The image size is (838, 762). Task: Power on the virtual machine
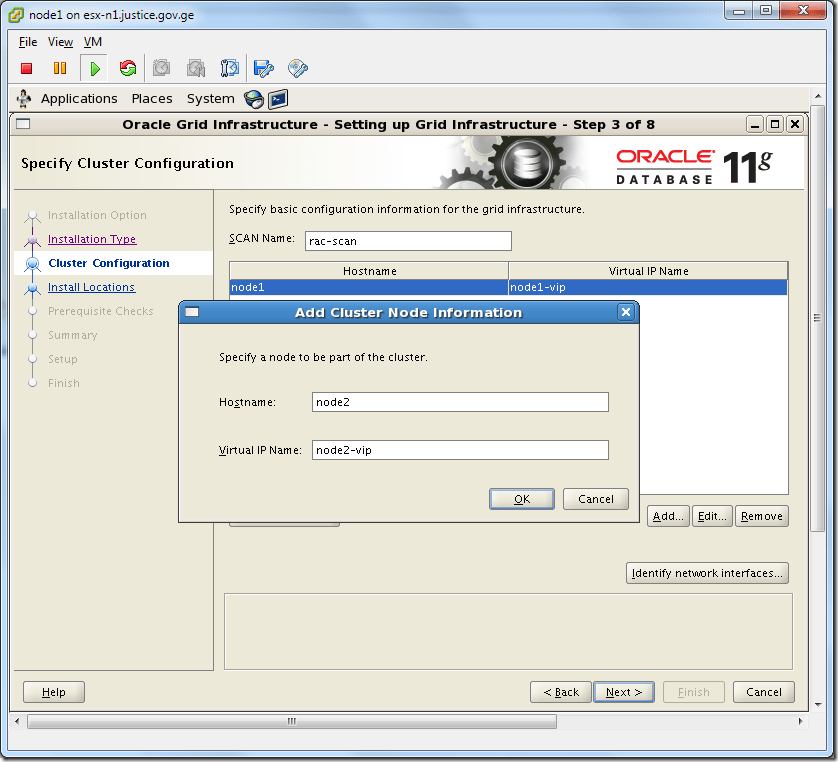coord(94,67)
